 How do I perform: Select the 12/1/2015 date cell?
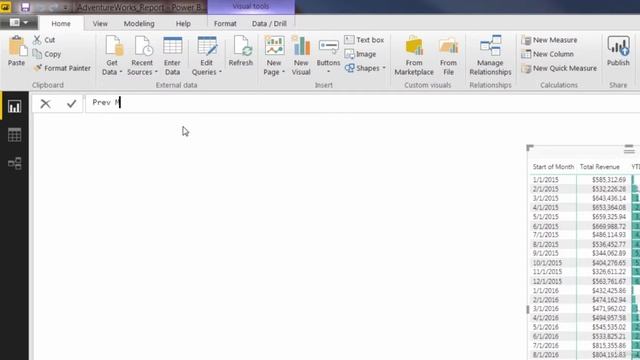(x=547, y=281)
